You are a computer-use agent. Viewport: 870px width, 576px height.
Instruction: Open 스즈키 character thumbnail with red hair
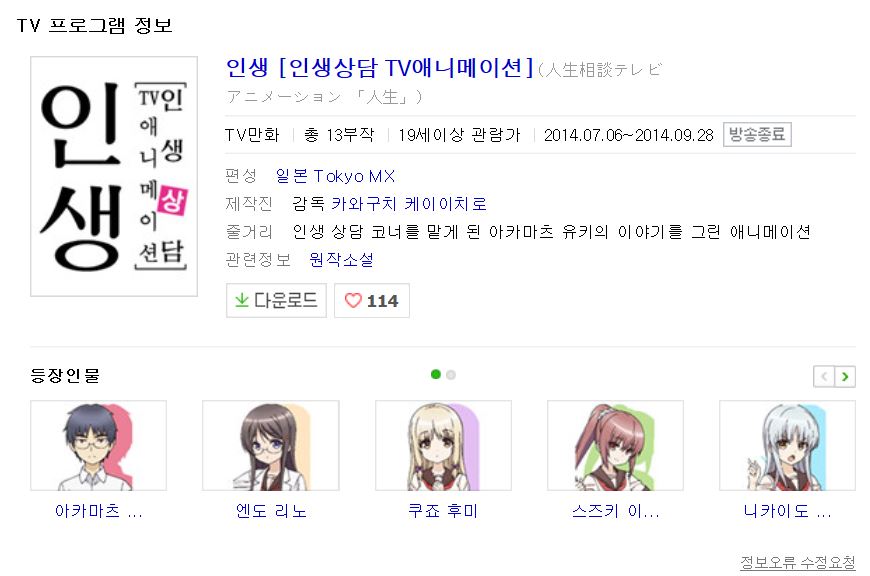[615, 446]
